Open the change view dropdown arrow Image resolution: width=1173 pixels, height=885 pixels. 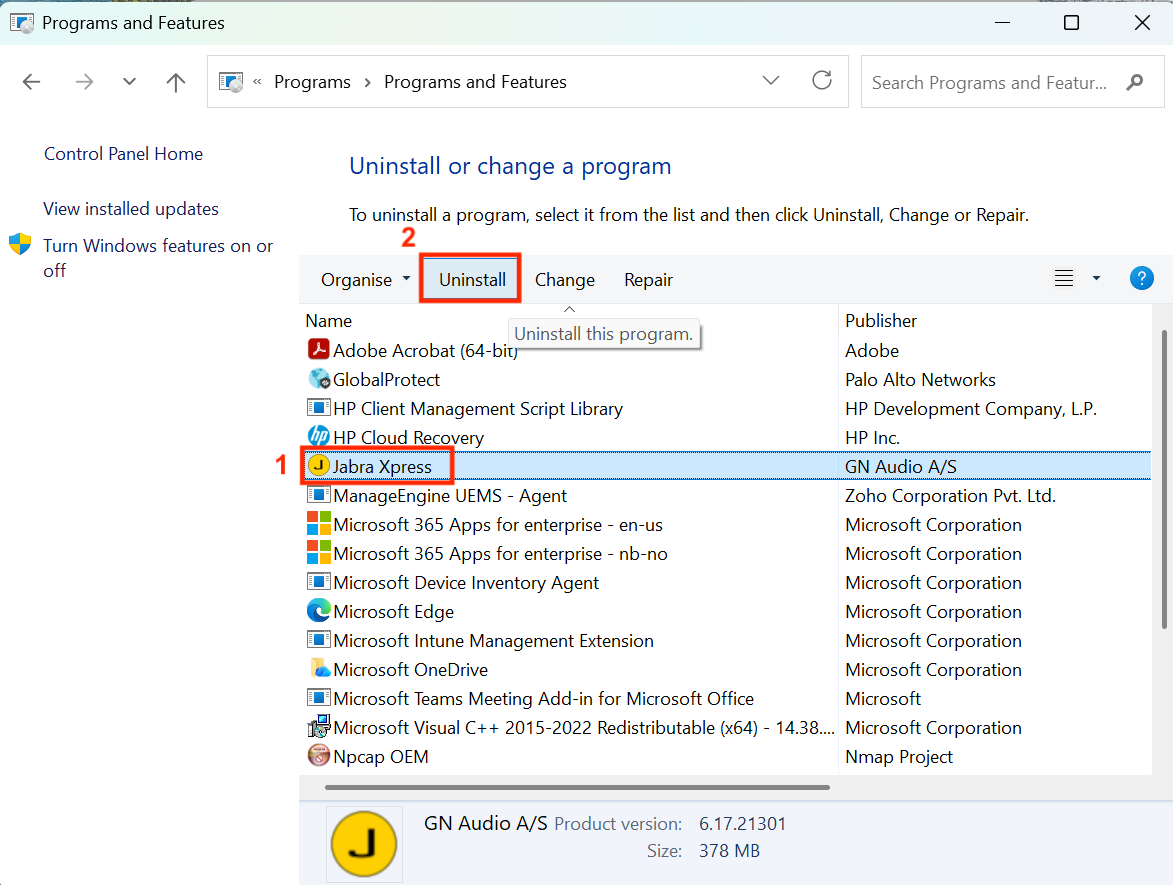coord(1096,278)
